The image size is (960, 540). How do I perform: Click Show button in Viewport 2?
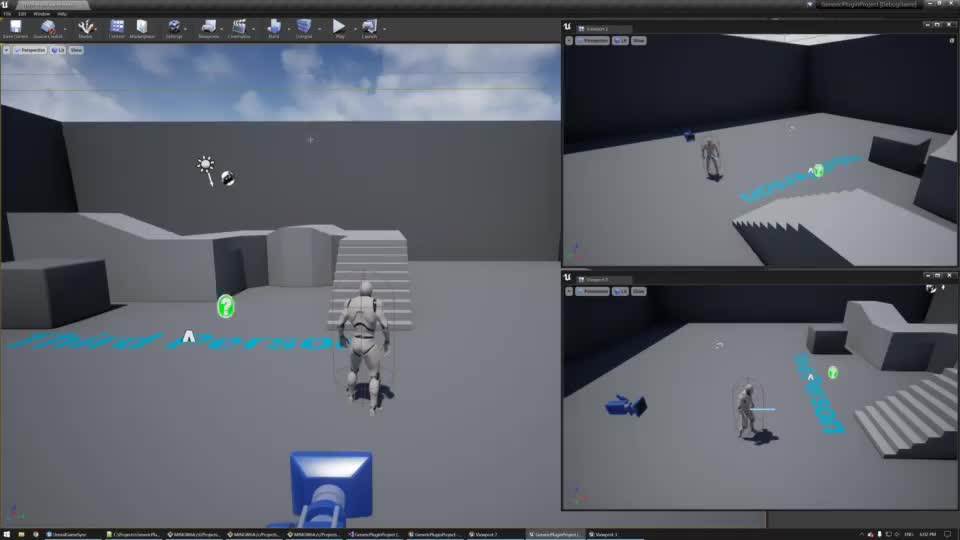click(639, 40)
